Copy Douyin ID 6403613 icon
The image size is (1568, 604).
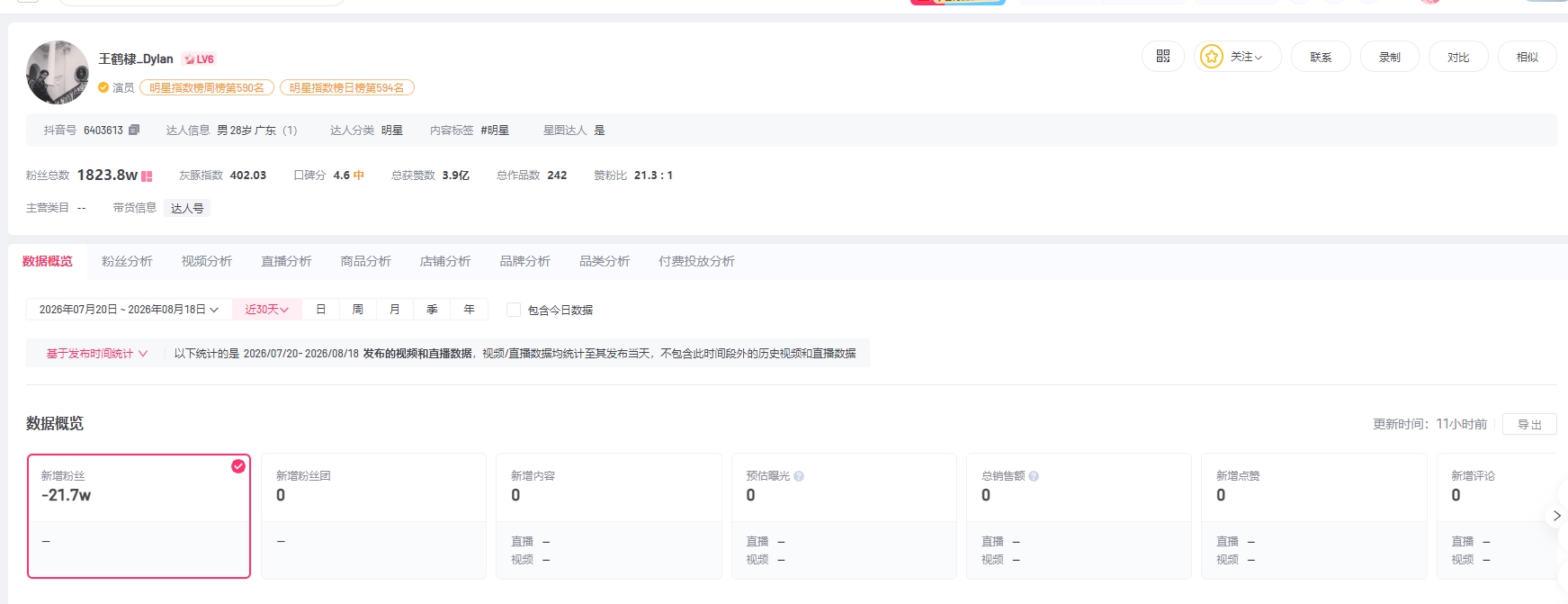click(x=134, y=130)
